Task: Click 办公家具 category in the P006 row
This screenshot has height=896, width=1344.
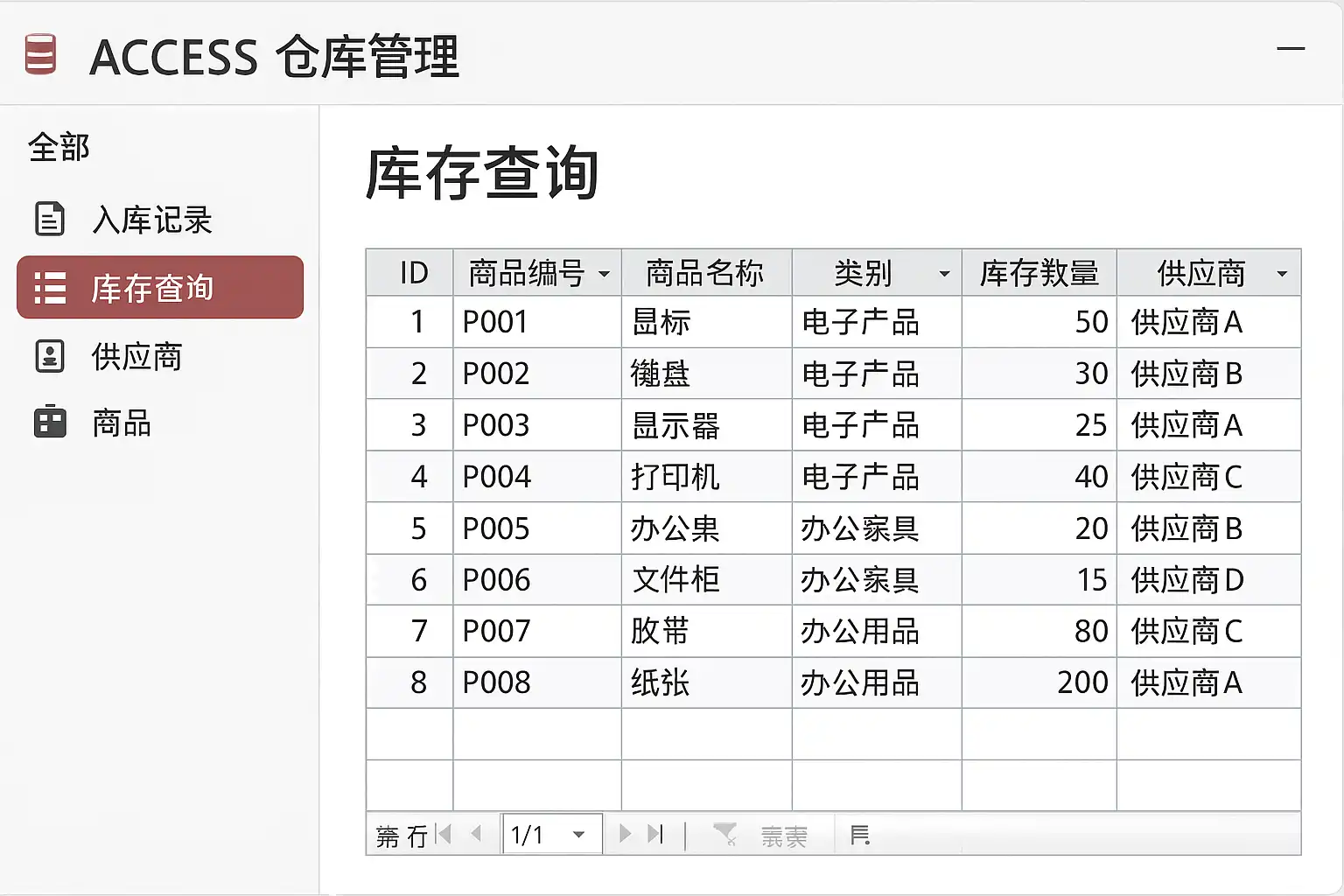Action: coord(860,579)
